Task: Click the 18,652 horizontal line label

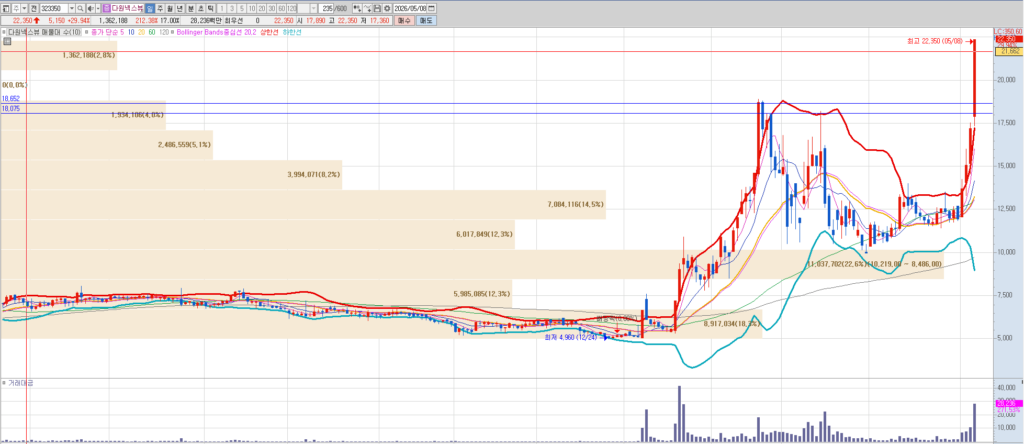Action: point(10,98)
